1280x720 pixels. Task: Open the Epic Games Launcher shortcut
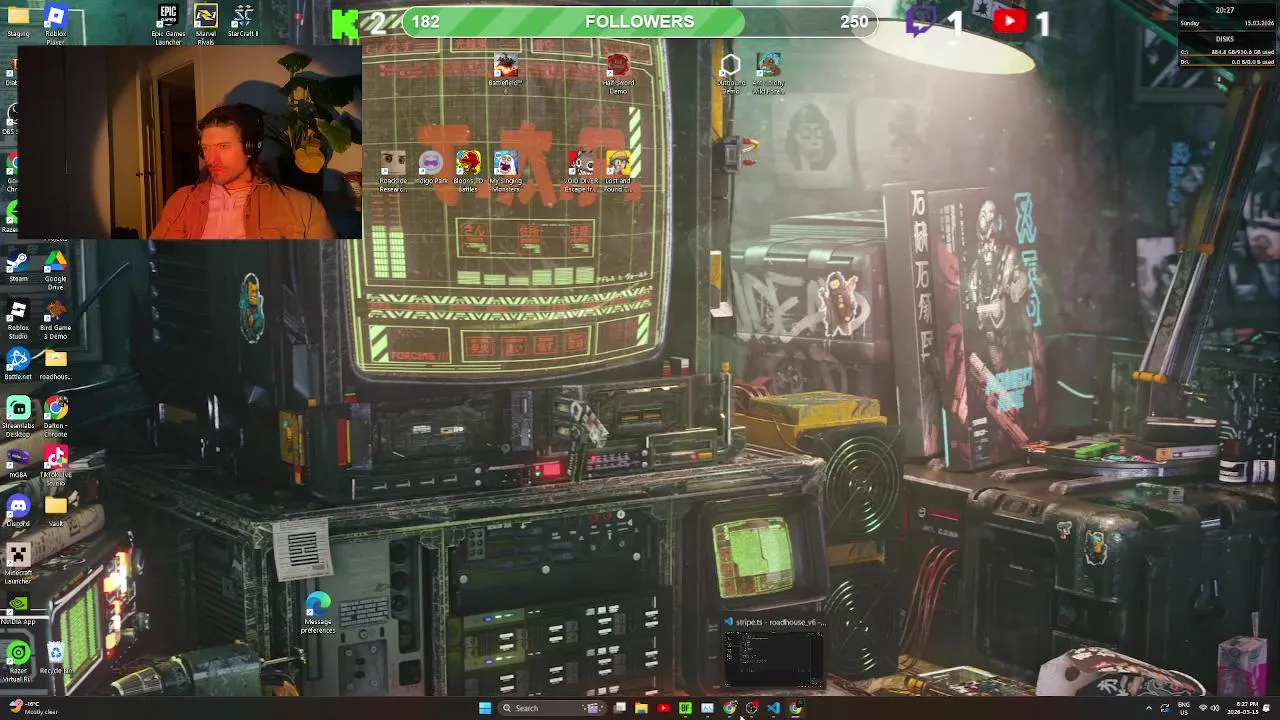click(168, 24)
